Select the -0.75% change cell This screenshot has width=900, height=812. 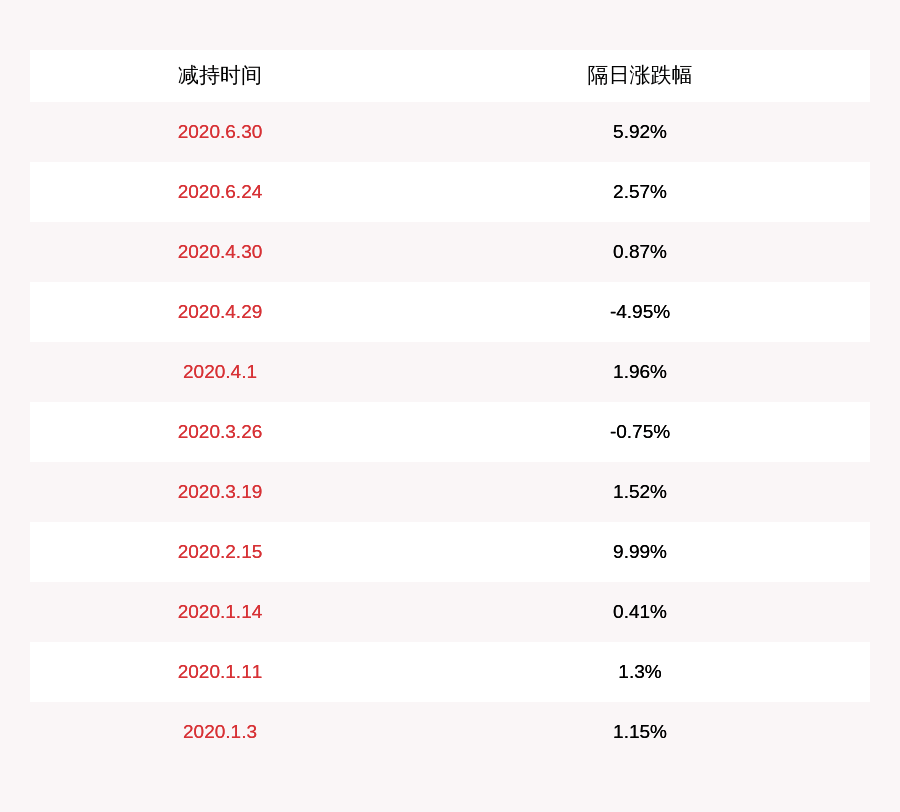(640, 432)
